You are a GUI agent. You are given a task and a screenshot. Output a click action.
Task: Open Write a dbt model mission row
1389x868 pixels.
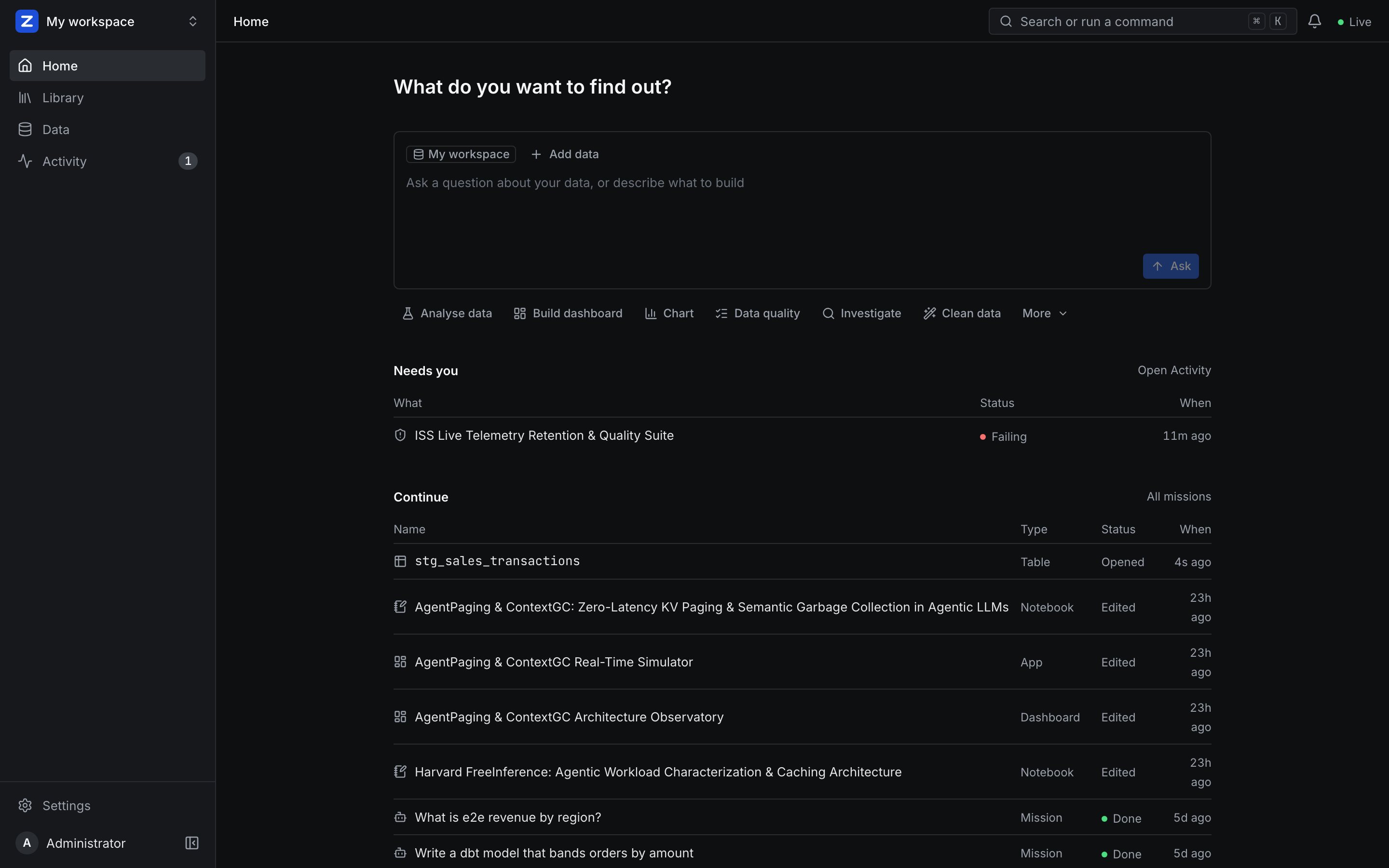click(802, 853)
